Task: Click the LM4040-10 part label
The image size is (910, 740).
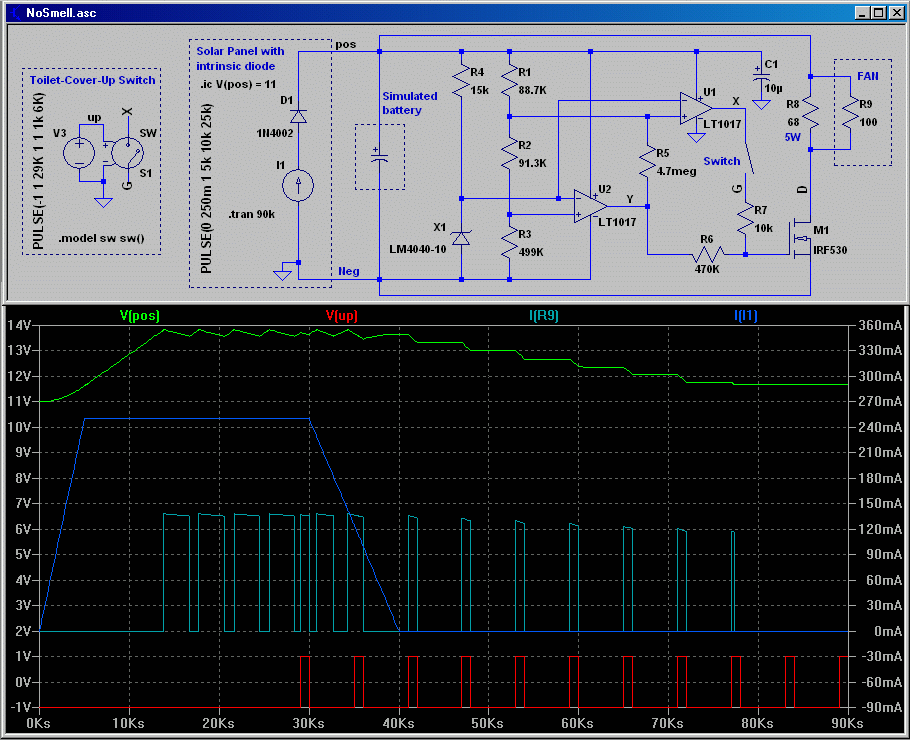Action: (418, 249)
